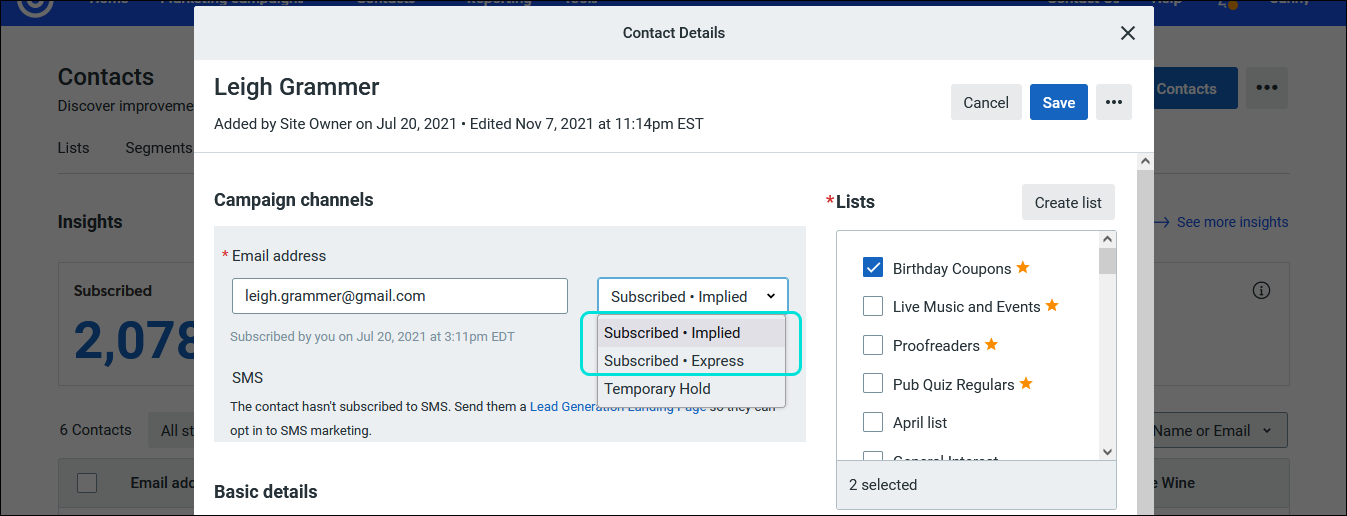Click the star next to Pub Quiz Regulars
The height and width of the screenshot is (516, 1347).
tap(1025, 383)
